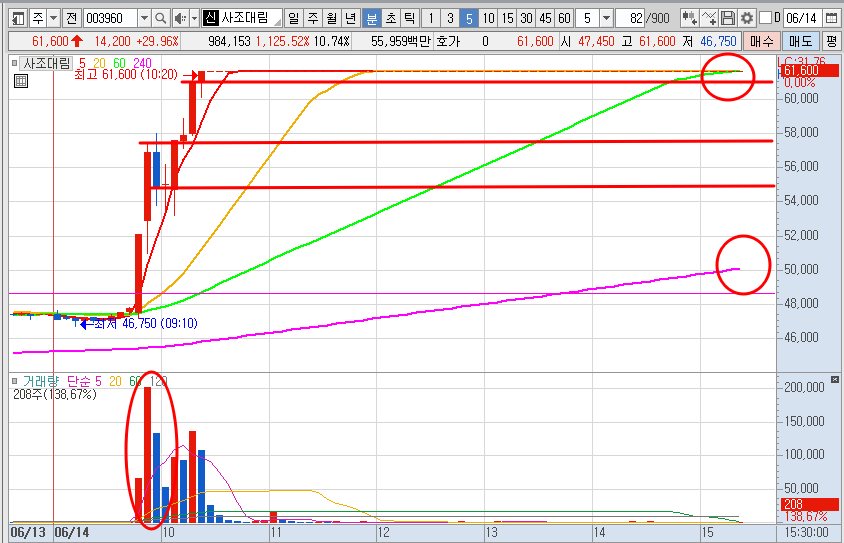Select the 1 minute interval button
The height and width of the screenshot is (543, 844).
pos(431,18)
